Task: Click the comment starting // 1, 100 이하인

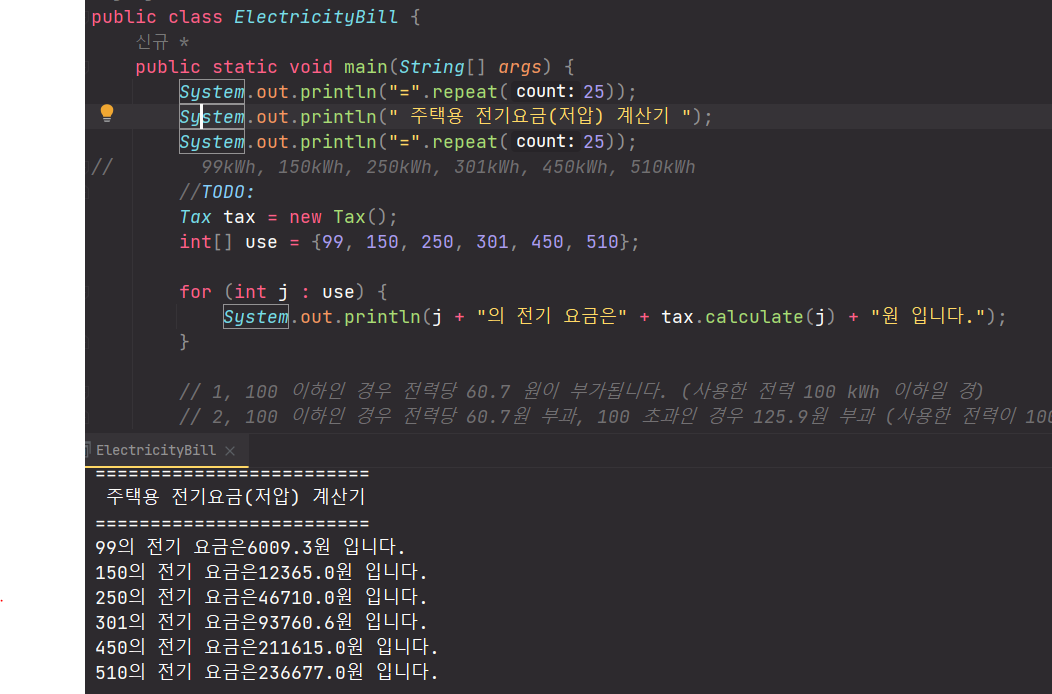Action: [582, 391]
